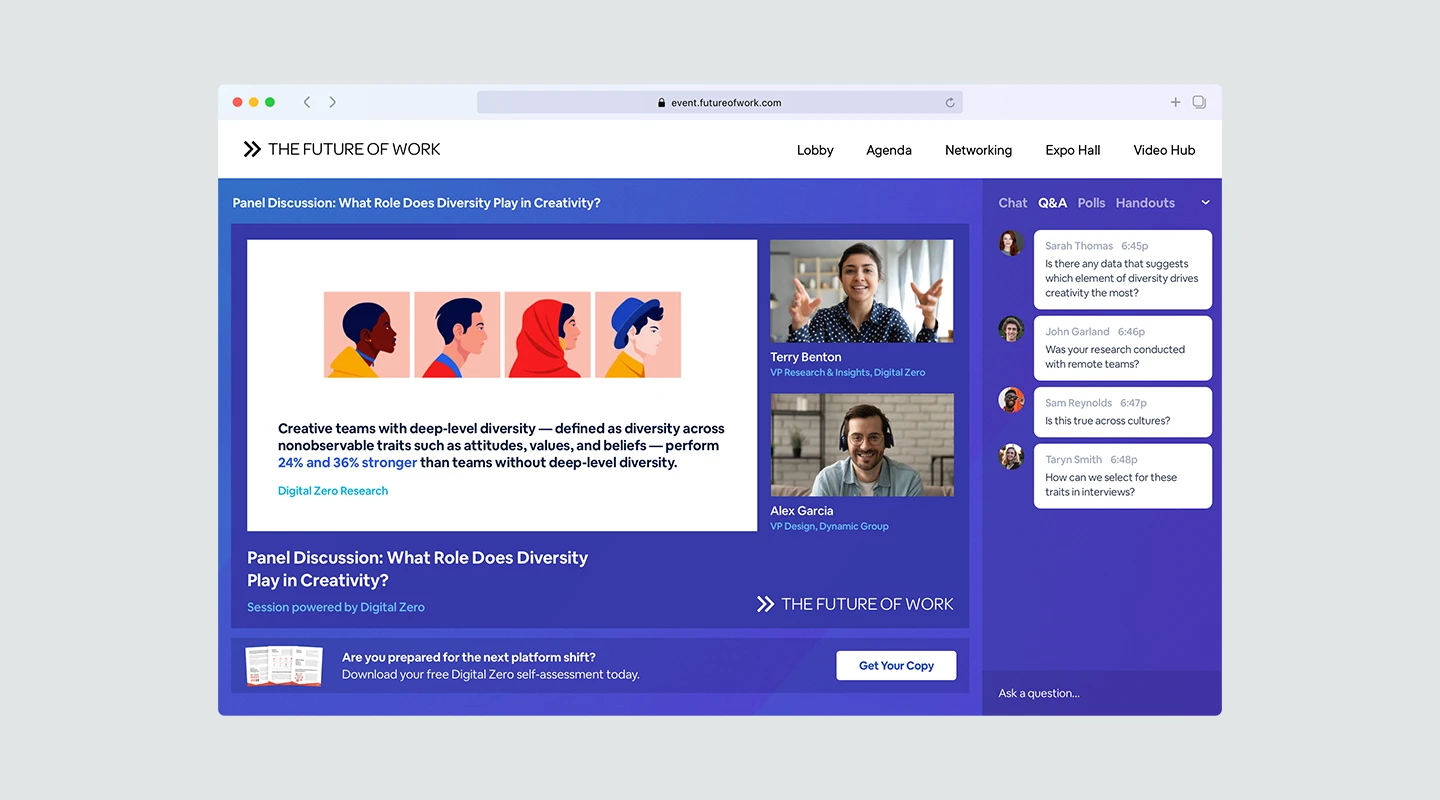Click the browser address bar
Image resolution: width=1440 pixels, height=800 pixels.
(x=719, y=102)
